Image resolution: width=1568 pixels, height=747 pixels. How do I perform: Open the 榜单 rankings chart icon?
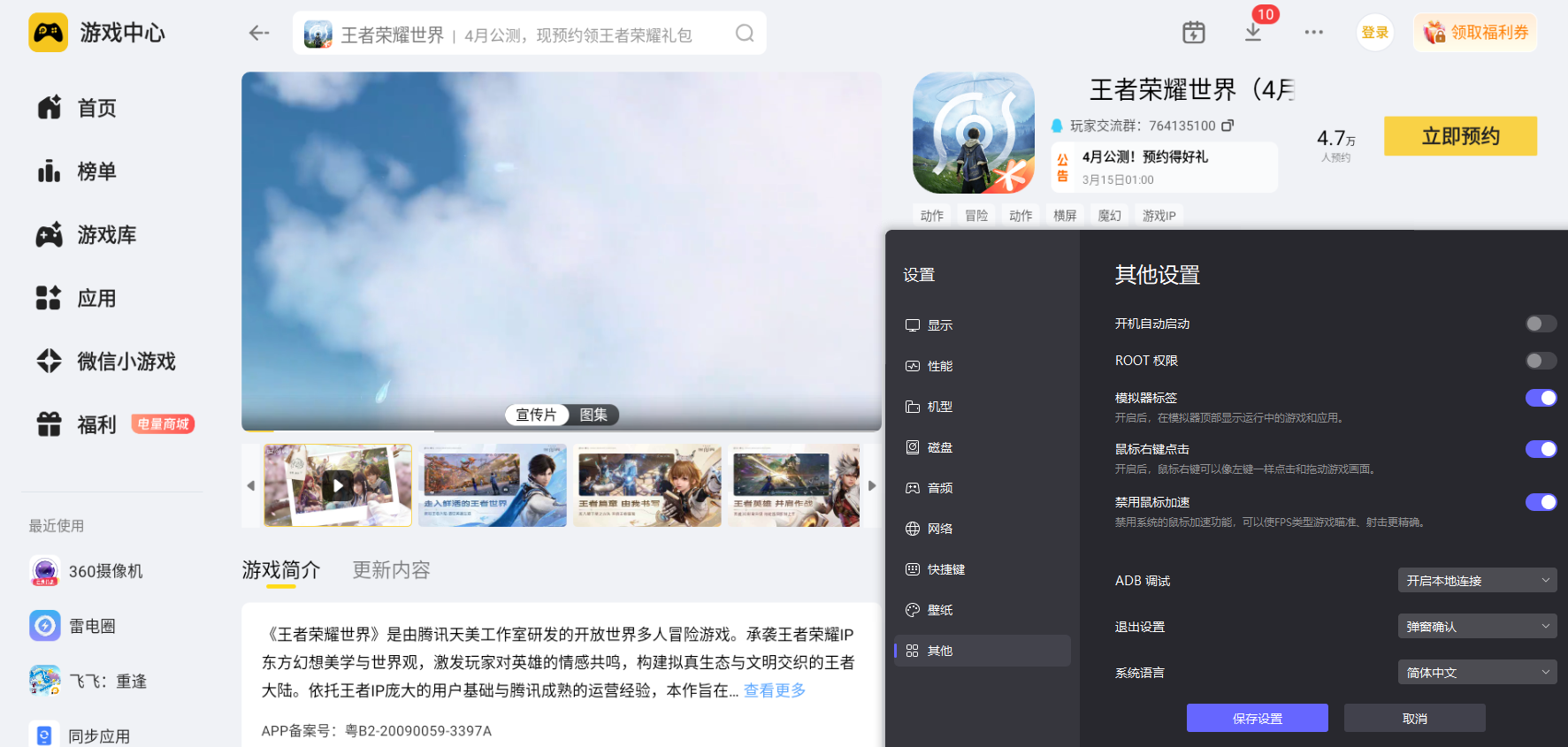50,172
